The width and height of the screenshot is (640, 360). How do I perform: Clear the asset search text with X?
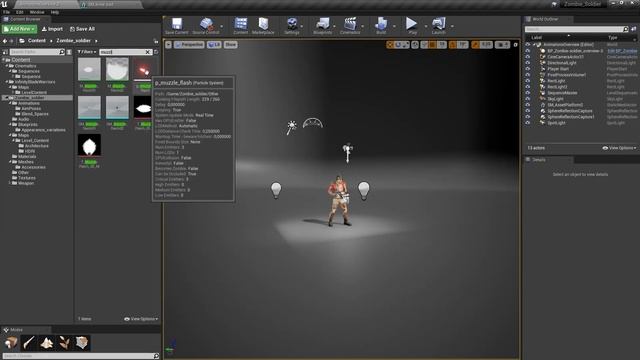coord(148,52)
